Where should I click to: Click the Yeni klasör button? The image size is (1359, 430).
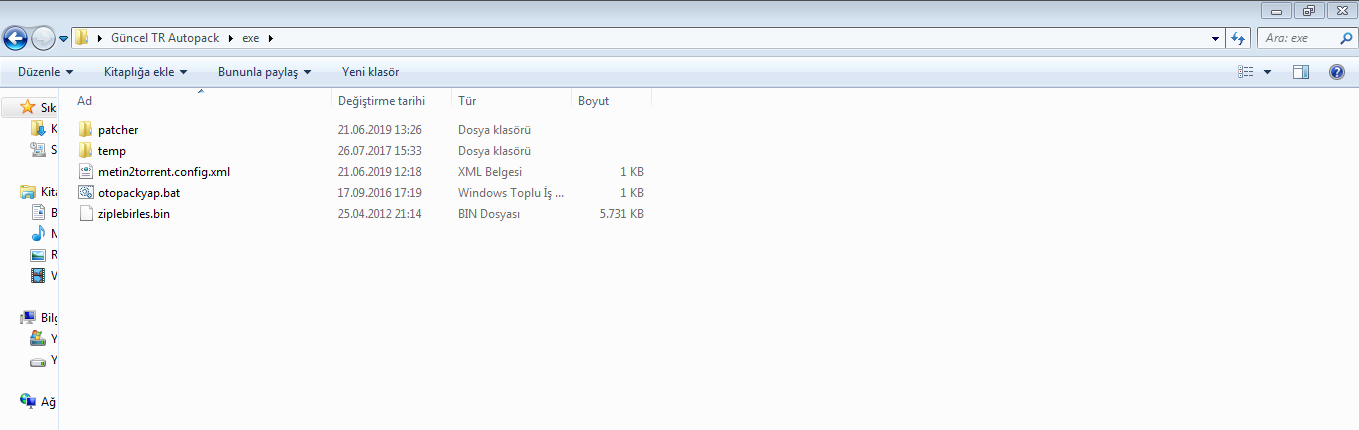click(370, 72)
